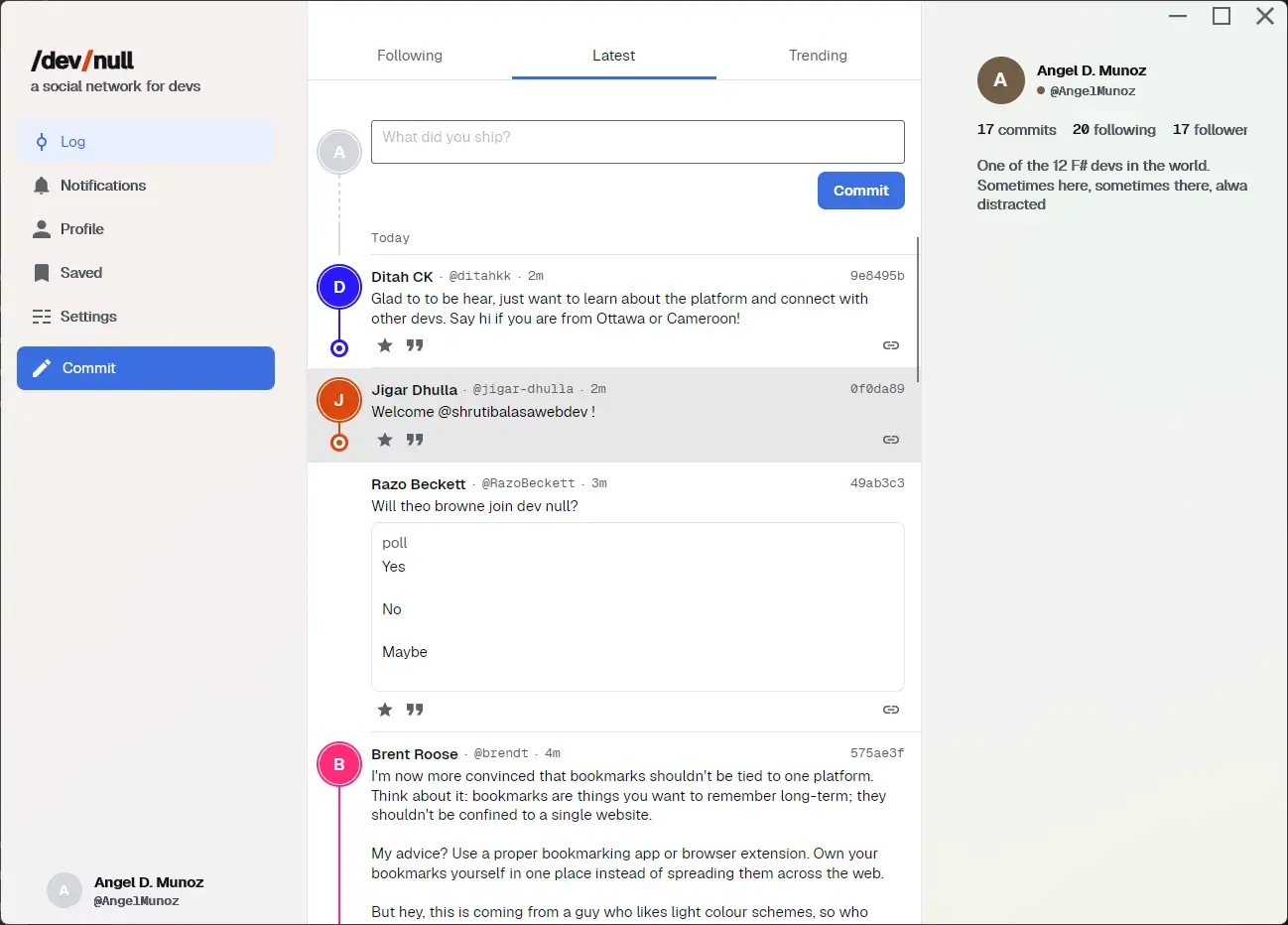Image resolution: width=1288 pixels, height=925 pixels.
Task: Open Razo Beckett's name link
Action: coord(419,484)
